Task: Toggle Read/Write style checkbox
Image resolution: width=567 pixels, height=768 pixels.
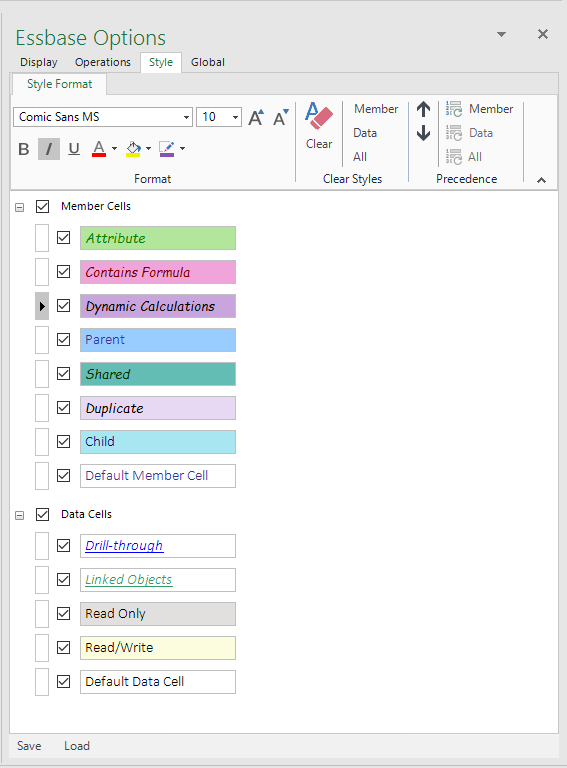Action: pos(64,648)
